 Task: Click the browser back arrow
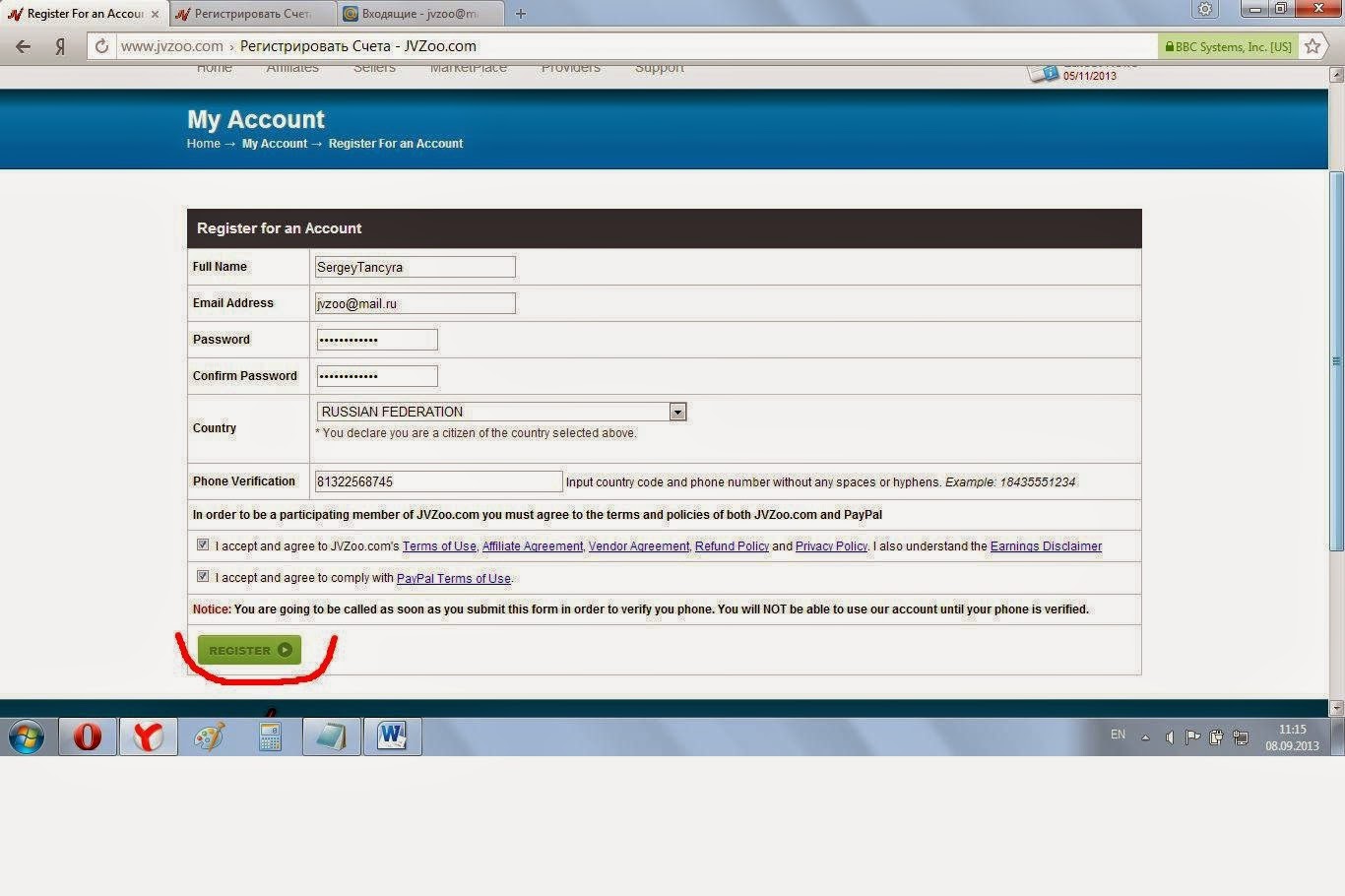click(23, 46)
